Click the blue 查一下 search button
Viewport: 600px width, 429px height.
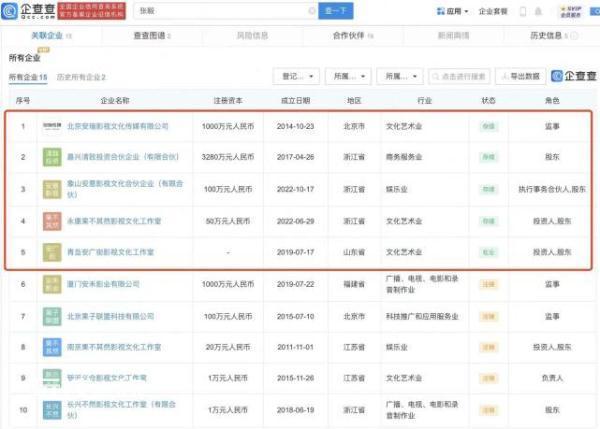336,11
